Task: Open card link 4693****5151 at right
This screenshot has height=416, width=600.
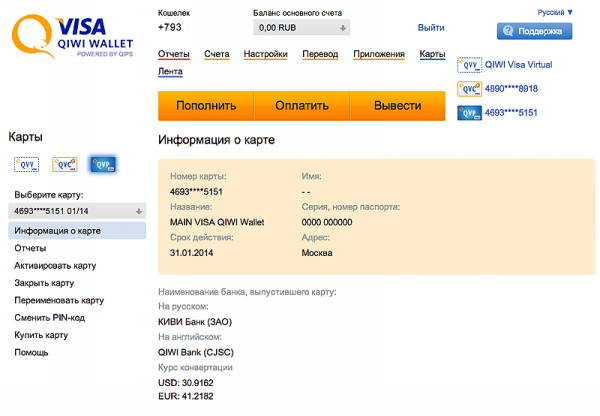Action: tap(511, 113)
